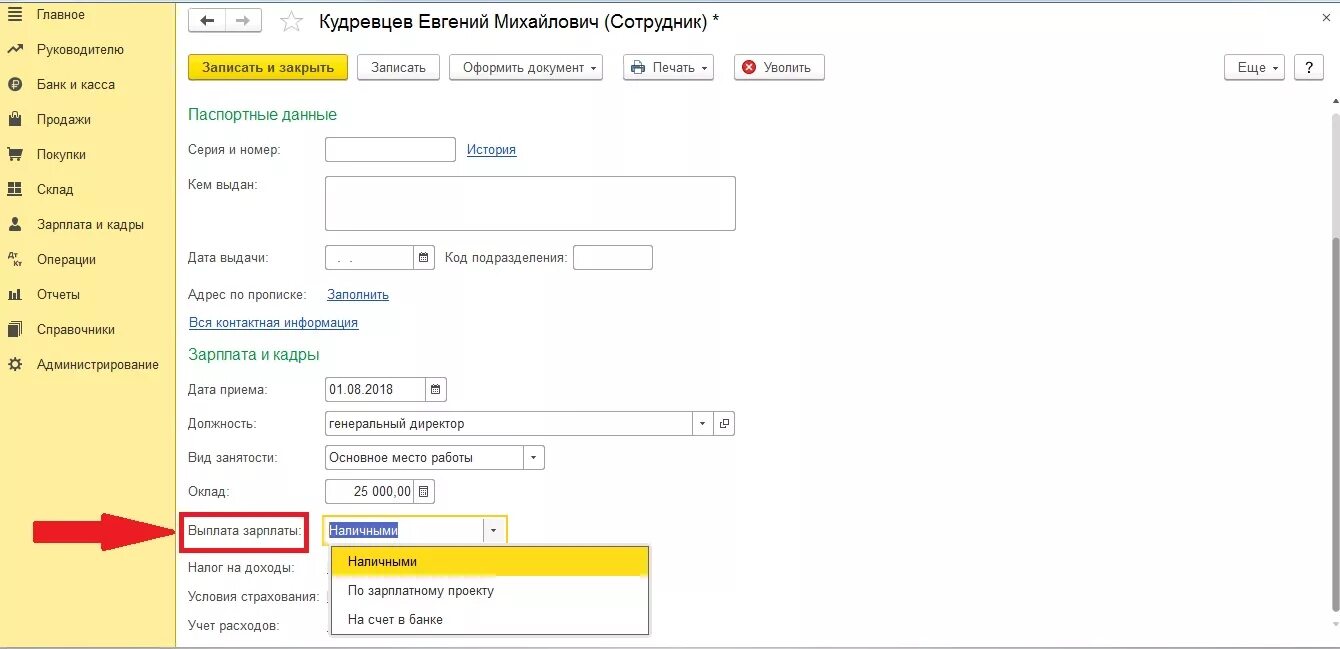Viewport: 1340px width, 649px height.
Task: Collapse the Выплата зарплаты dropdown arrow
Action: click(x=494, y=531)
